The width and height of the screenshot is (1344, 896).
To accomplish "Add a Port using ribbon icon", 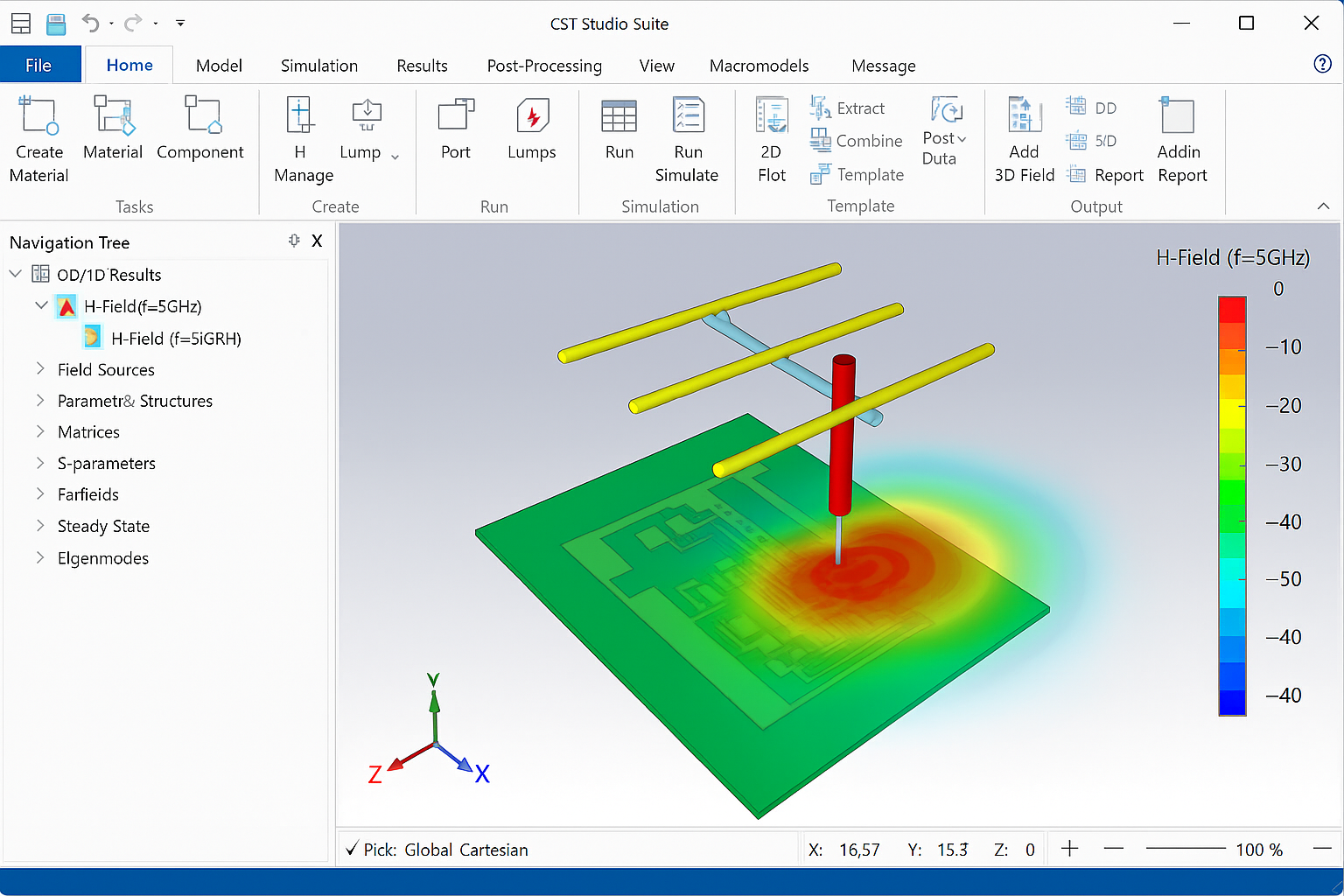I will 456,115.
